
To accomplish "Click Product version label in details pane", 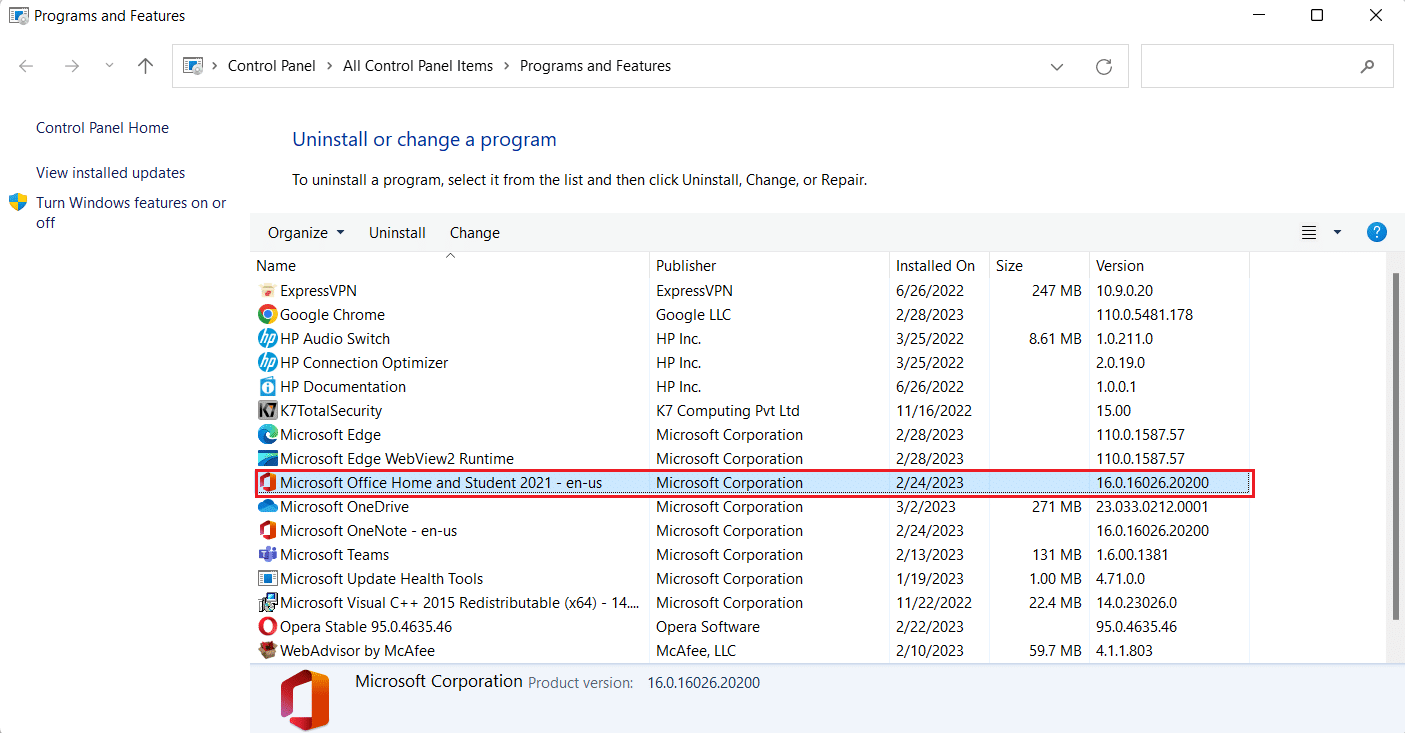I will click(x=580, y=683).
